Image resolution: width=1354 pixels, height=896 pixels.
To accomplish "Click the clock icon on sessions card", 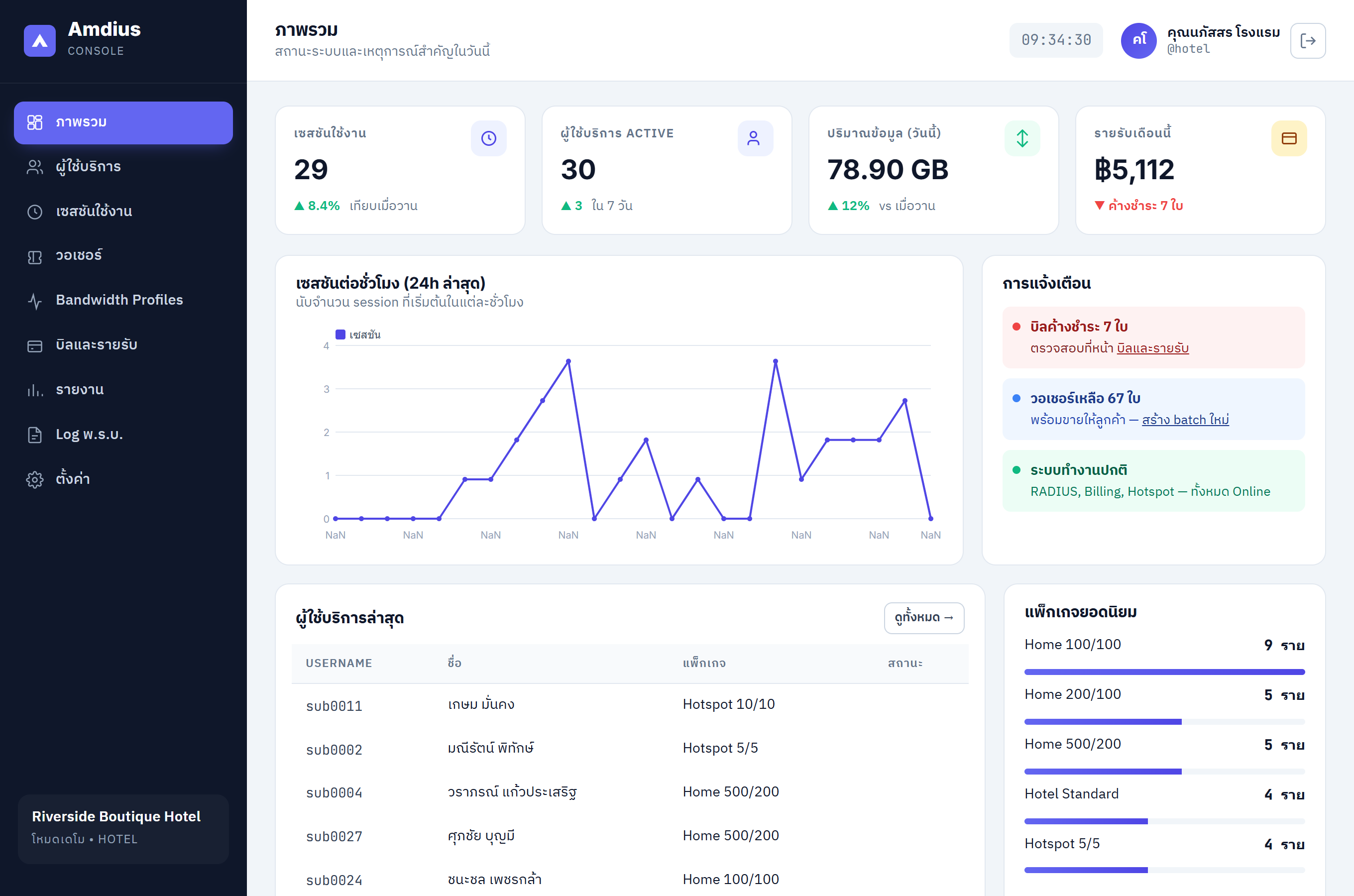I will point(488,138).
